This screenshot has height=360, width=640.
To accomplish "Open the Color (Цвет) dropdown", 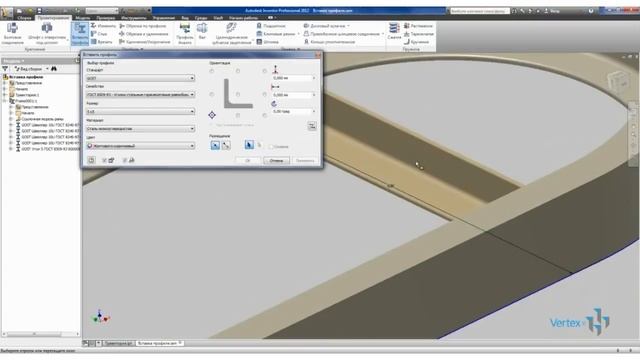I will pos(140,146).
